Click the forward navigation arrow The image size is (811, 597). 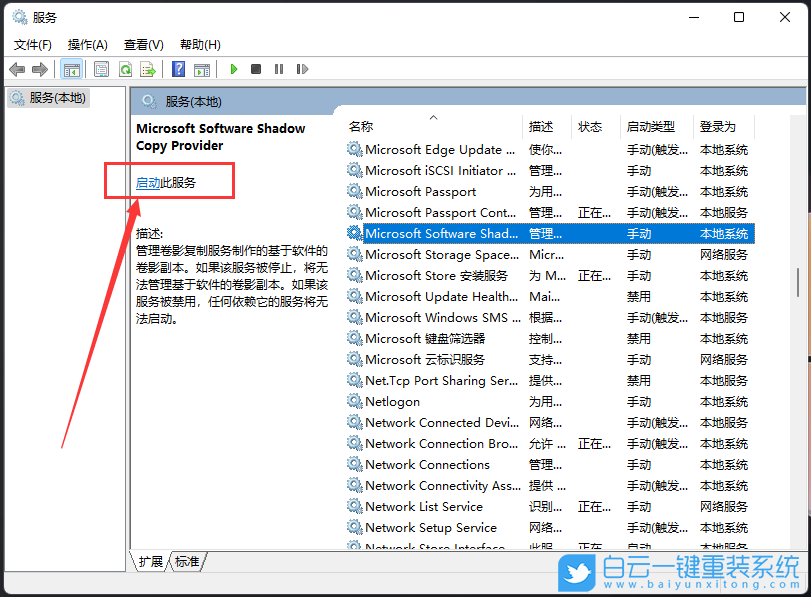41,69
